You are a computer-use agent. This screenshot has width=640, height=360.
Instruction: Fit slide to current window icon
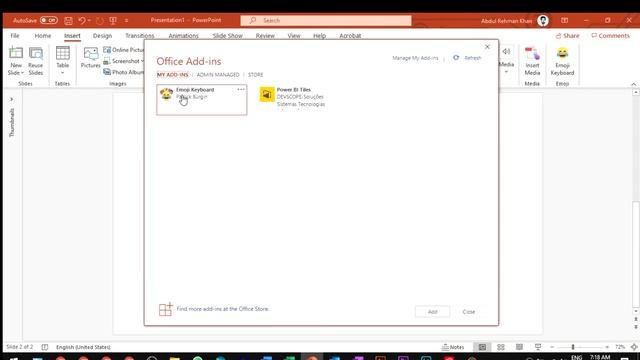point(634,347)
